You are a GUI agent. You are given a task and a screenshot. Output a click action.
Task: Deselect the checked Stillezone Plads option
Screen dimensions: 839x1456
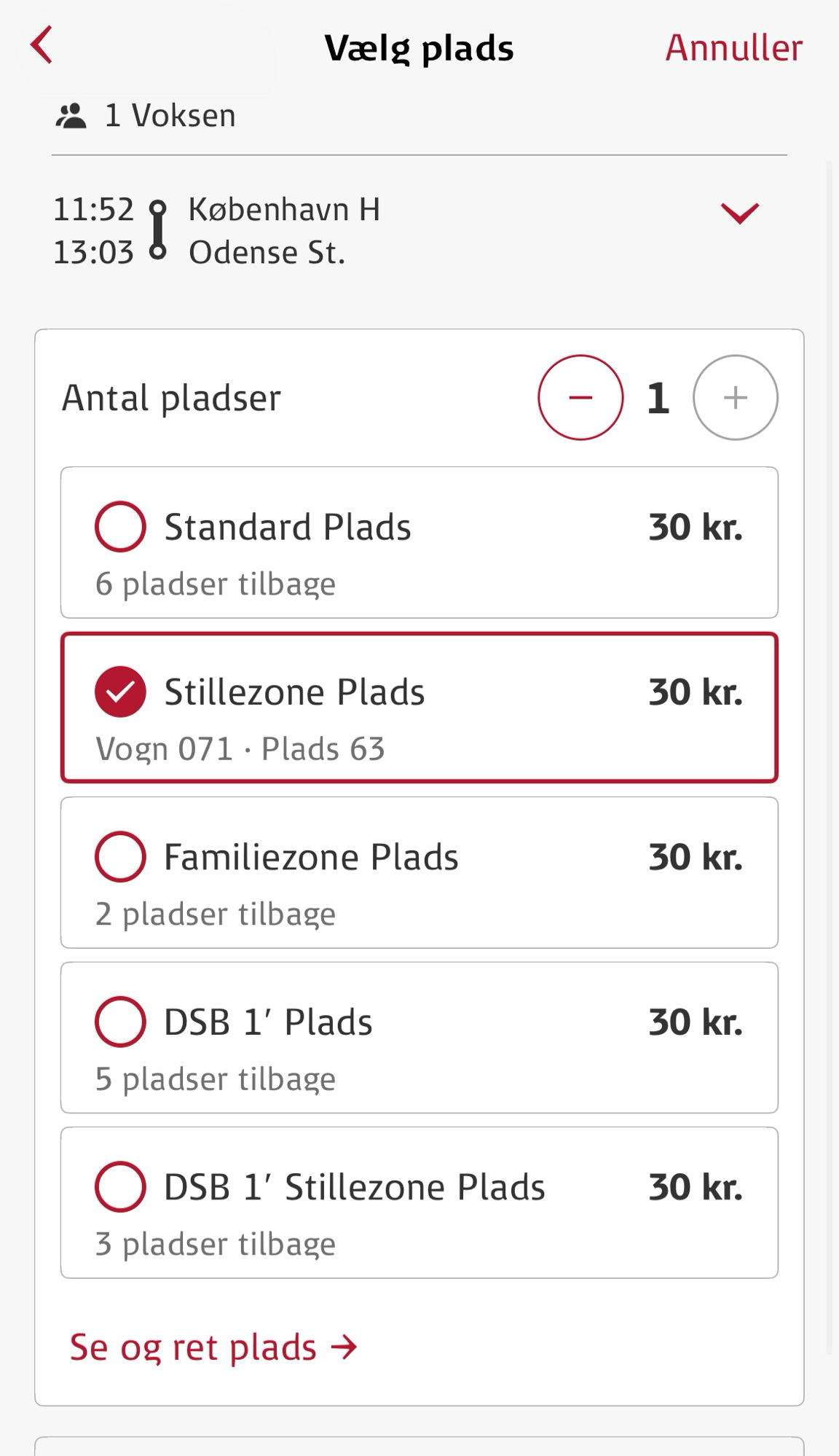(120, 692)
